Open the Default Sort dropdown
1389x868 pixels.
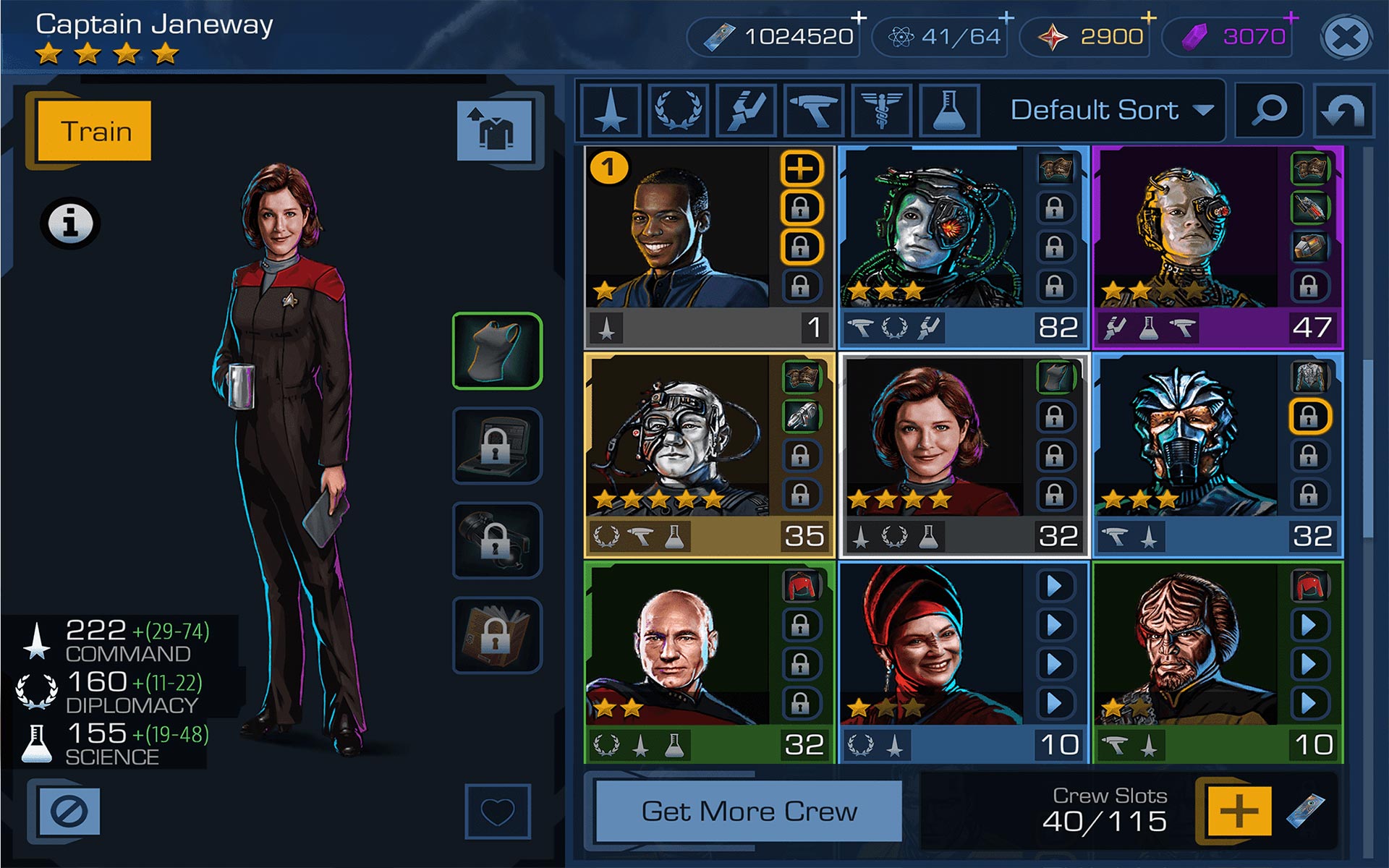pyautogui.click(x=1110, y=111)
